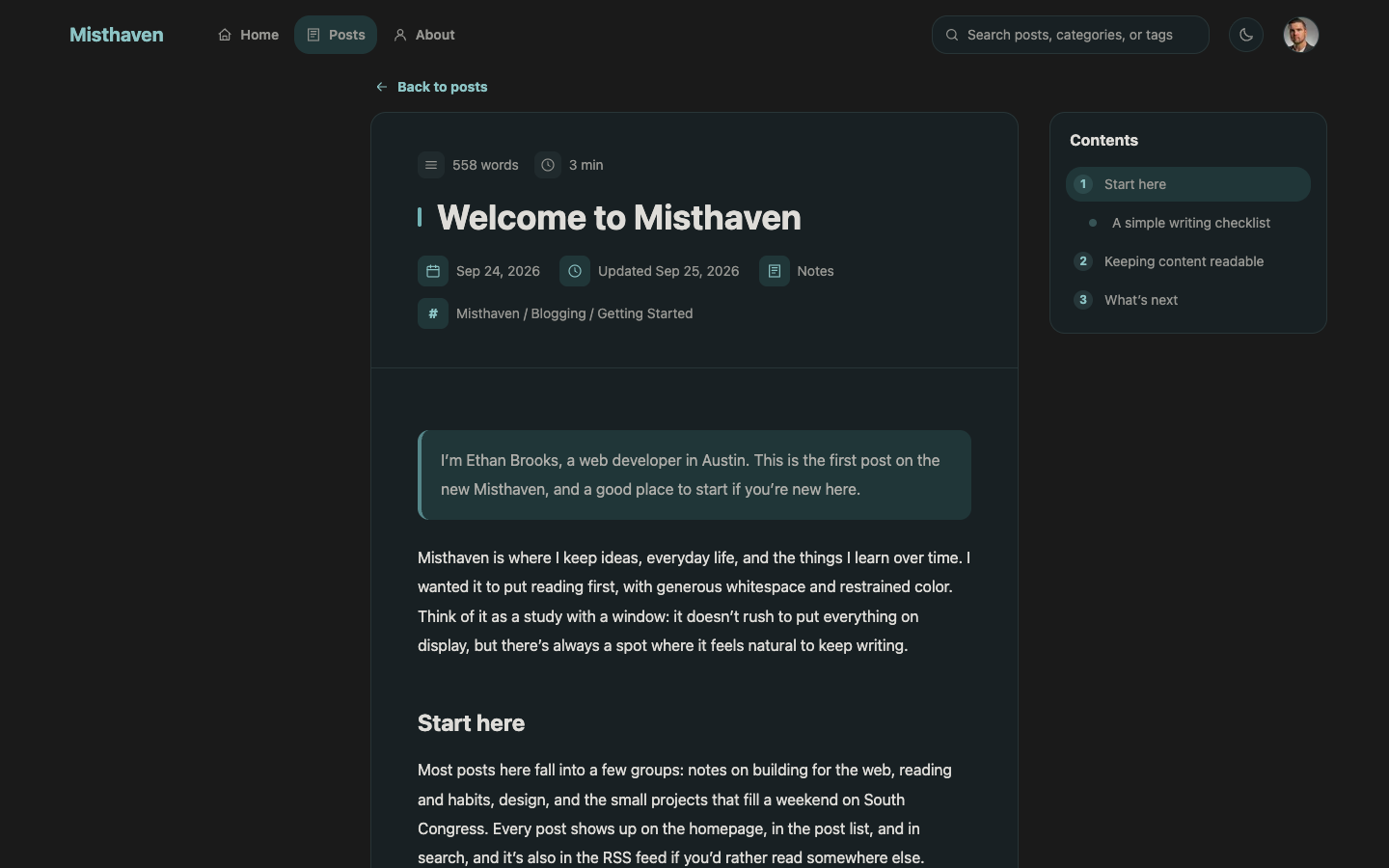Screen dimensions: 1389x868
Task: Click the calendar icon beside Sep 24, 2026
Action: [433, 271]
